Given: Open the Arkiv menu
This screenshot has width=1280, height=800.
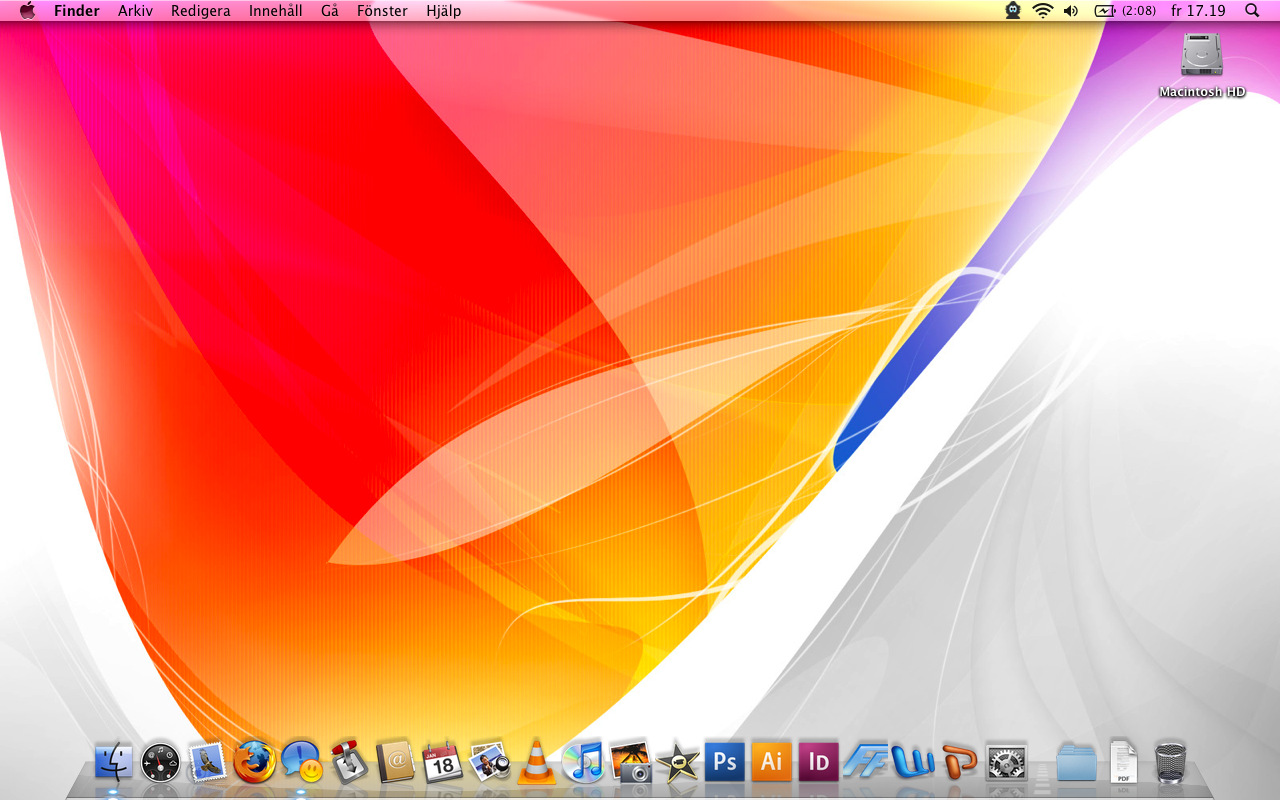Looking at the screenshot, I should [135, 11].
